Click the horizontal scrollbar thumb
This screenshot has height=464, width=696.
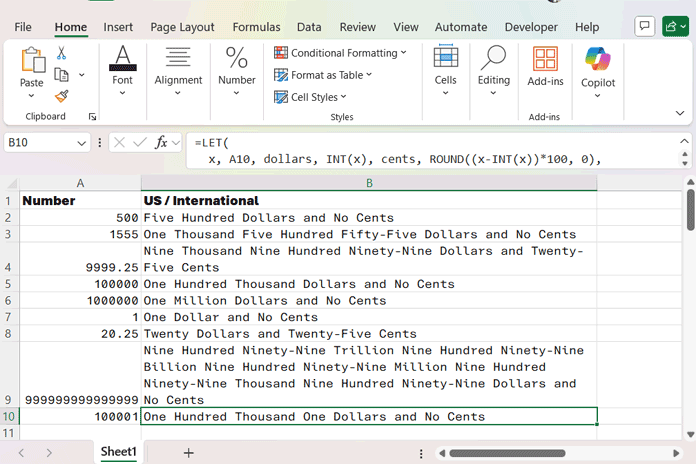[x=507, y=453]
